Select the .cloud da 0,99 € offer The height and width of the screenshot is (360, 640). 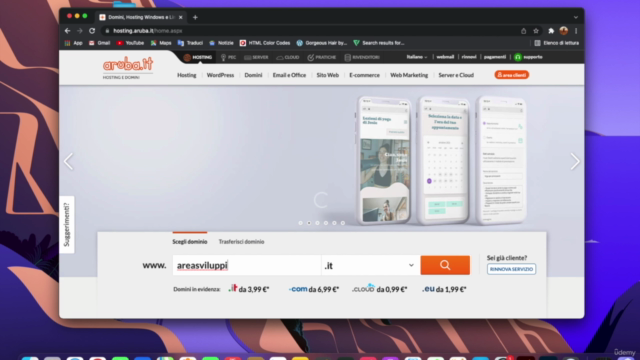coord(379,289)
